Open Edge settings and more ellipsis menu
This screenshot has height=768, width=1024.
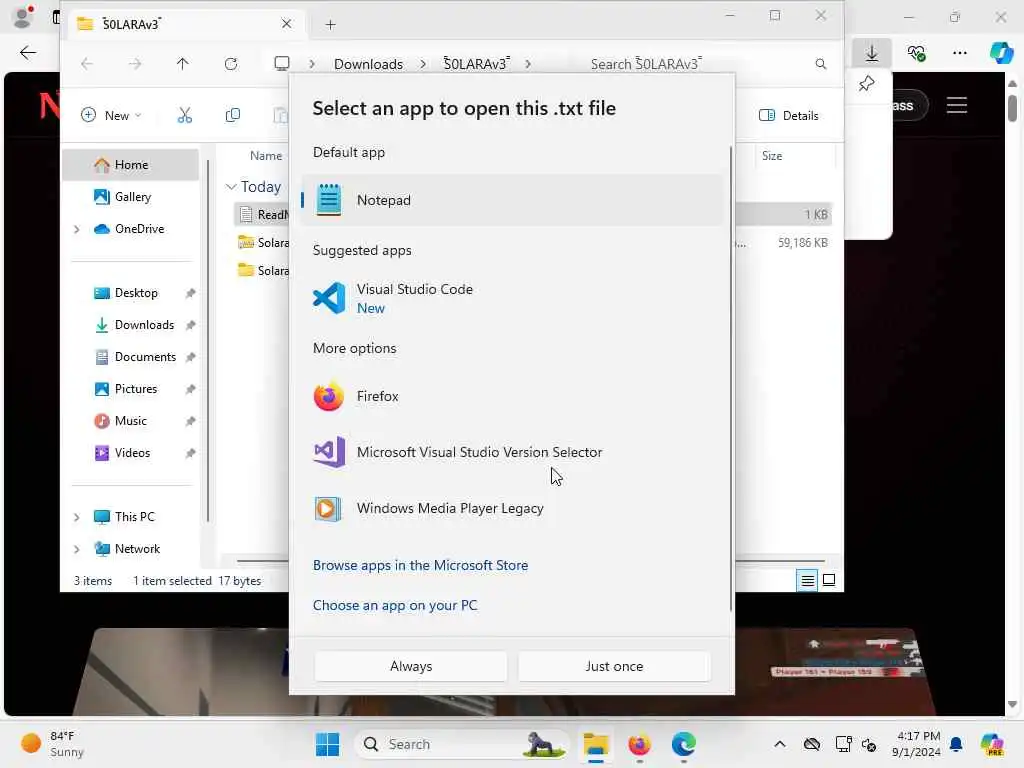(x=959, y=53)
